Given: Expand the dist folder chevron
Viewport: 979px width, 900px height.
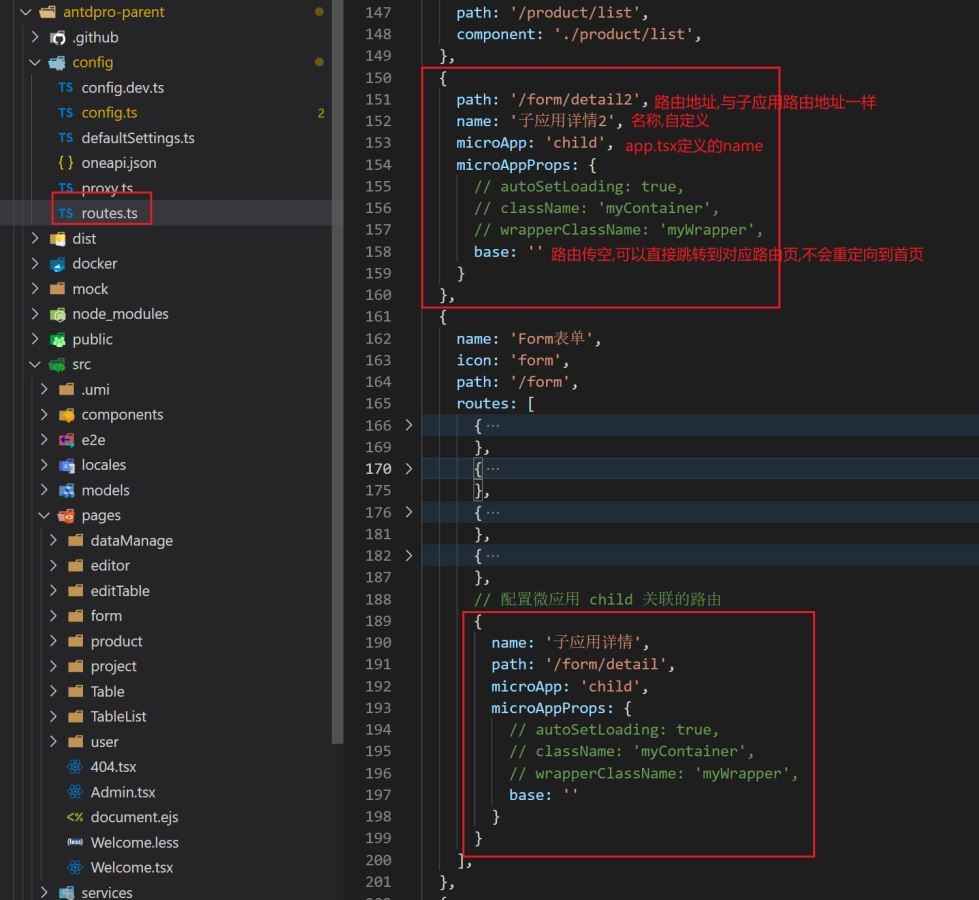Looking at the screenshot, I should (35, 238).
